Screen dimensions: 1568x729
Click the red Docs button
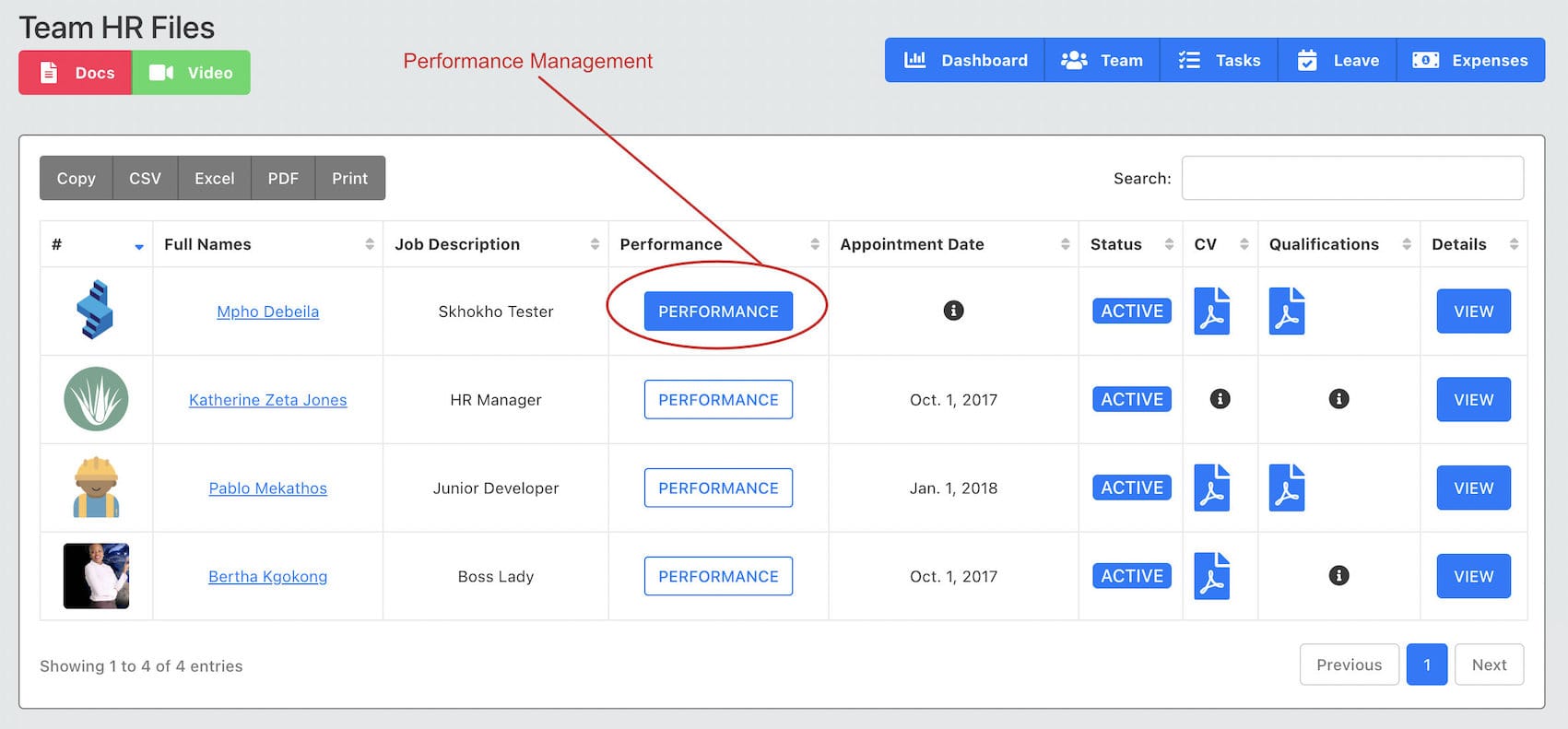tap(76, 73)
